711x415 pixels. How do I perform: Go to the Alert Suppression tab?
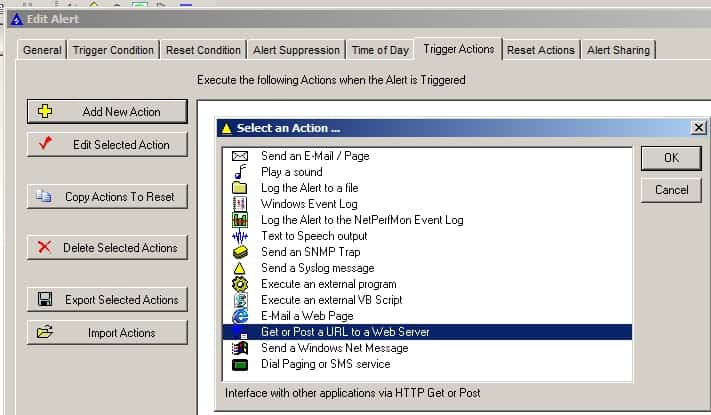[x=296, y=50]
